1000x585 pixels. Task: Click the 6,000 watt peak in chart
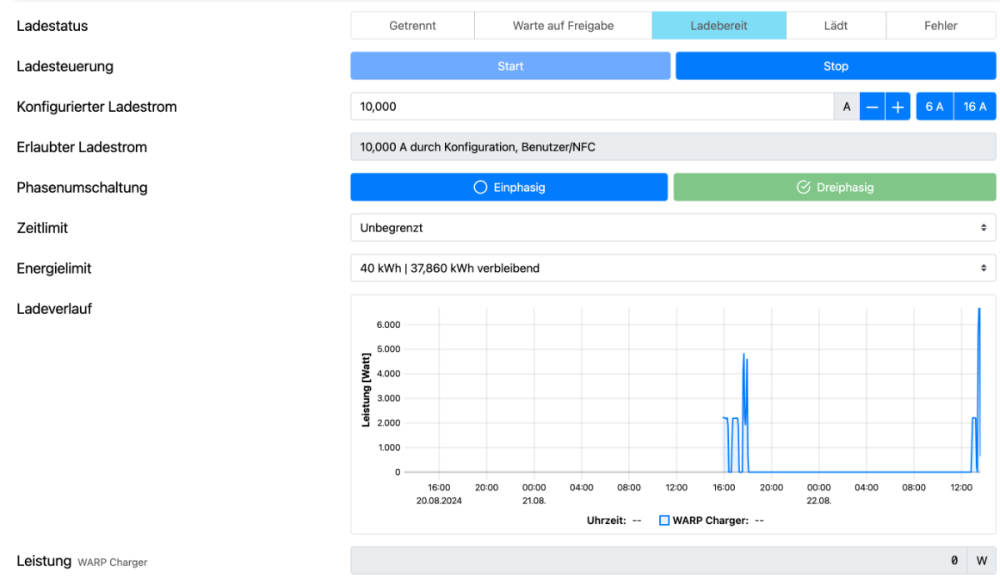979,311
